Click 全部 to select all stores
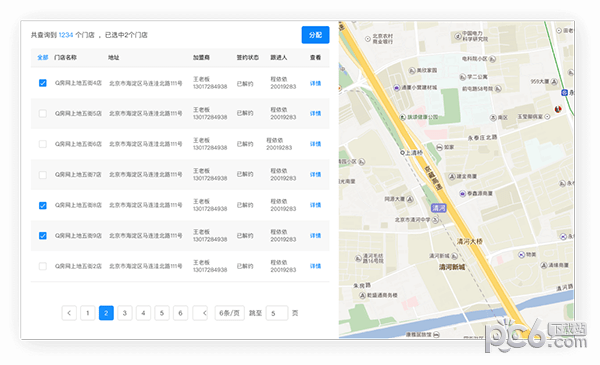The height and width of the screenshot is (365, 600). (x=42, y=57)
